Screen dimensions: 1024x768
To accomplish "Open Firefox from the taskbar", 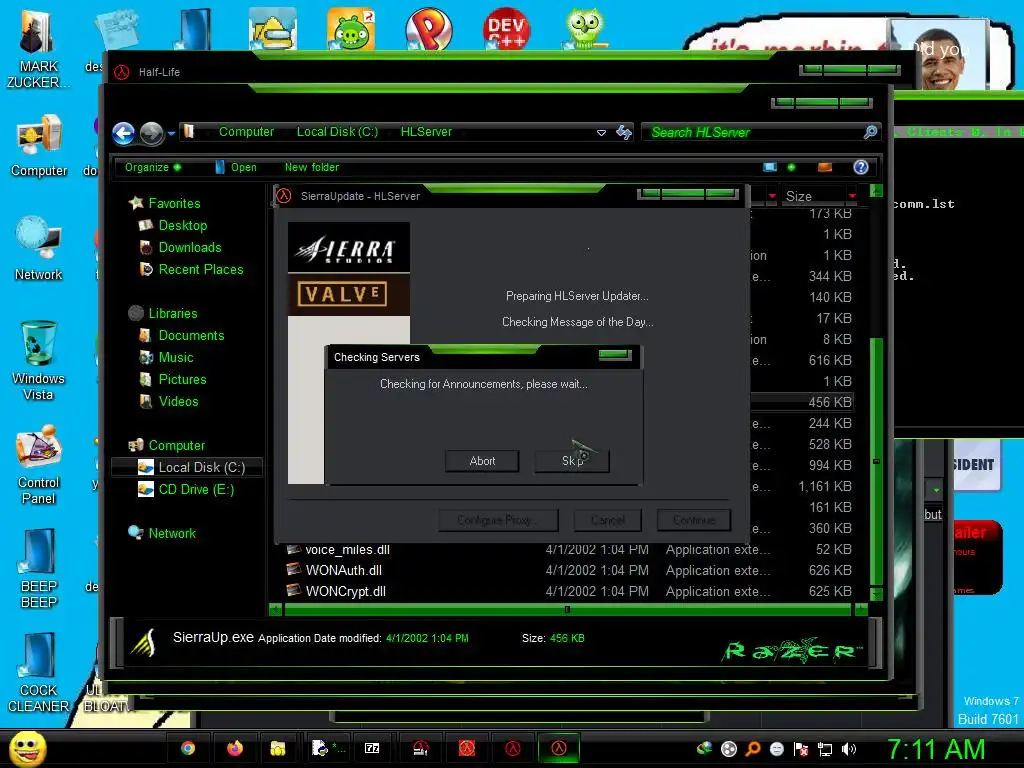I will coord(234,748).
